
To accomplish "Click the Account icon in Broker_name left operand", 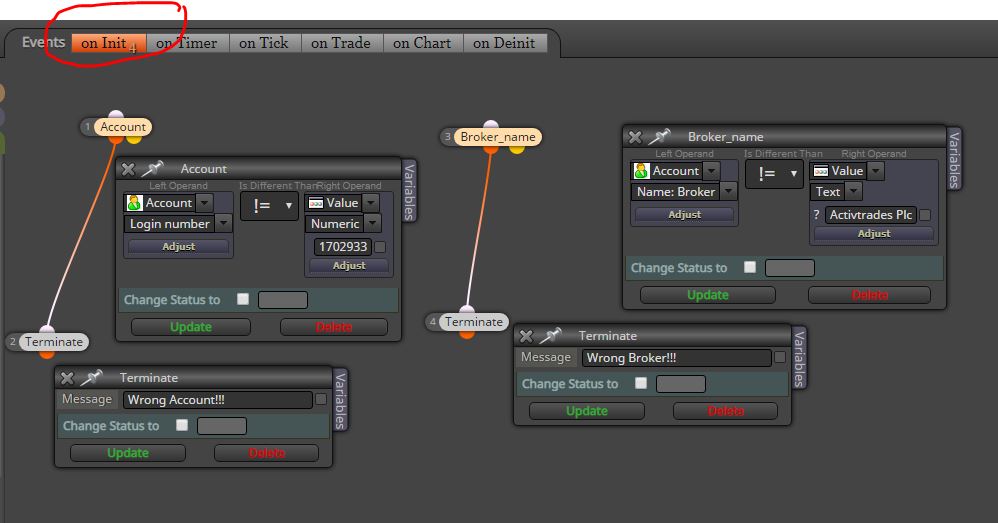I will pyautogui.click(x=642, y=171).
